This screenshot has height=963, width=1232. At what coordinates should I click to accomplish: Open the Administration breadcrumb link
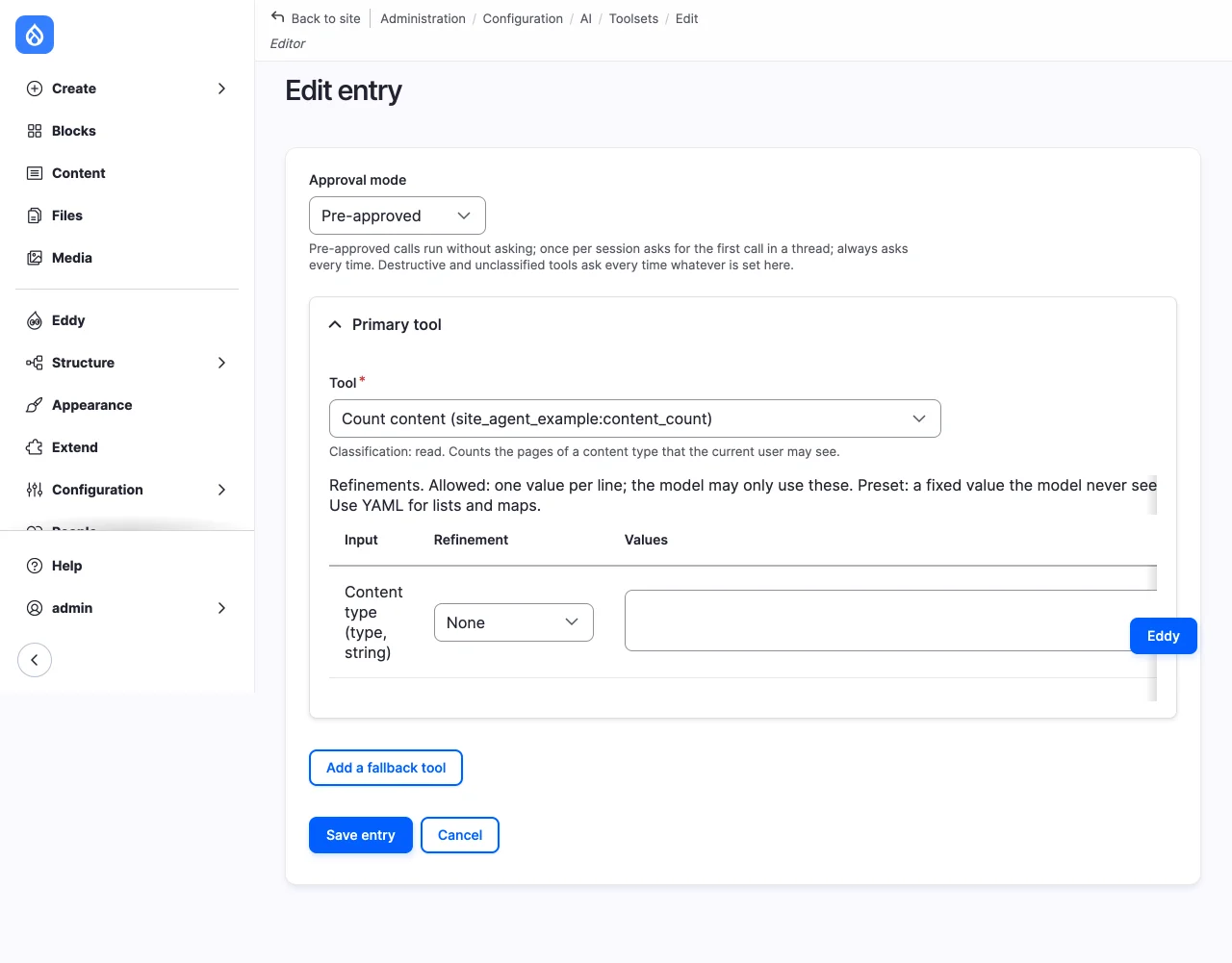pyautogui.click(x=423, y=18)
